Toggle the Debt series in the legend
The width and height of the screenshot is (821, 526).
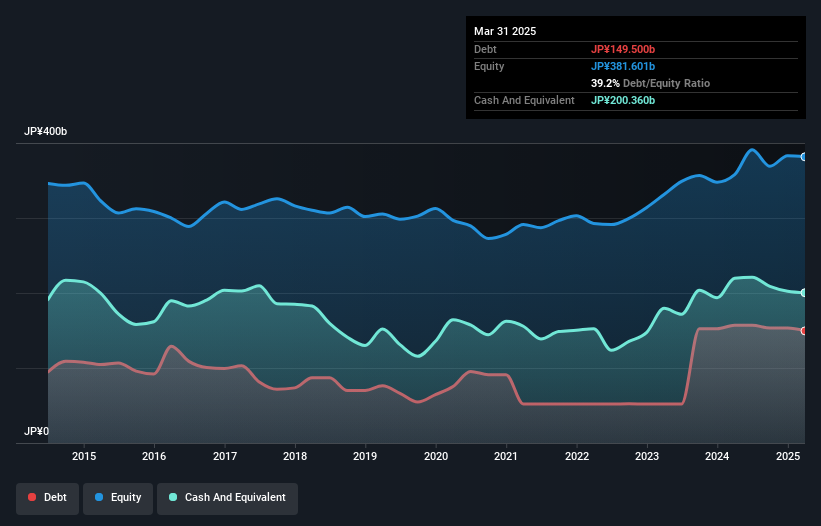[47, 497]
